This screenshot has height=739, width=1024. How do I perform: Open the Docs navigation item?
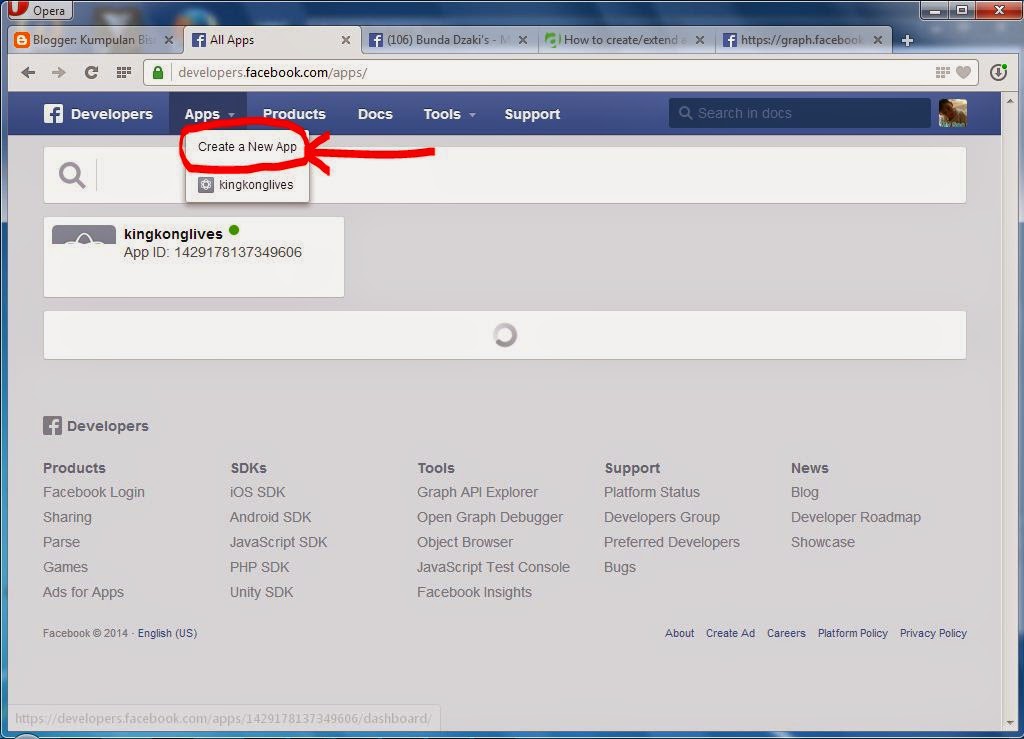[x=375, y=114]
